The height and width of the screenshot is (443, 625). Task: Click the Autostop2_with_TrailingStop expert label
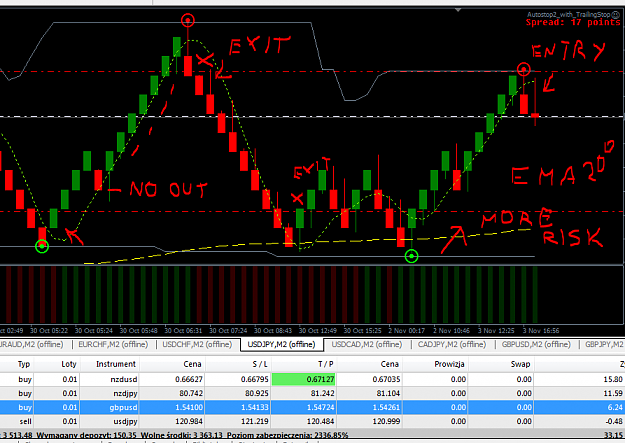569,15
